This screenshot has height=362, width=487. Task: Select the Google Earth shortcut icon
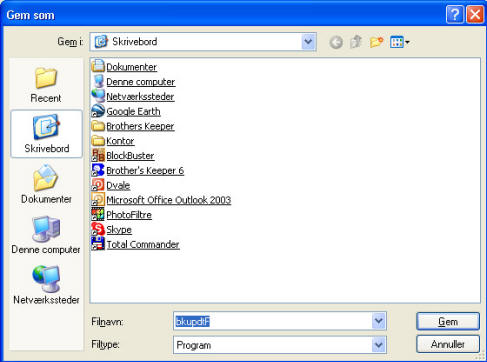pyautogui.click(x=98, y=111)
